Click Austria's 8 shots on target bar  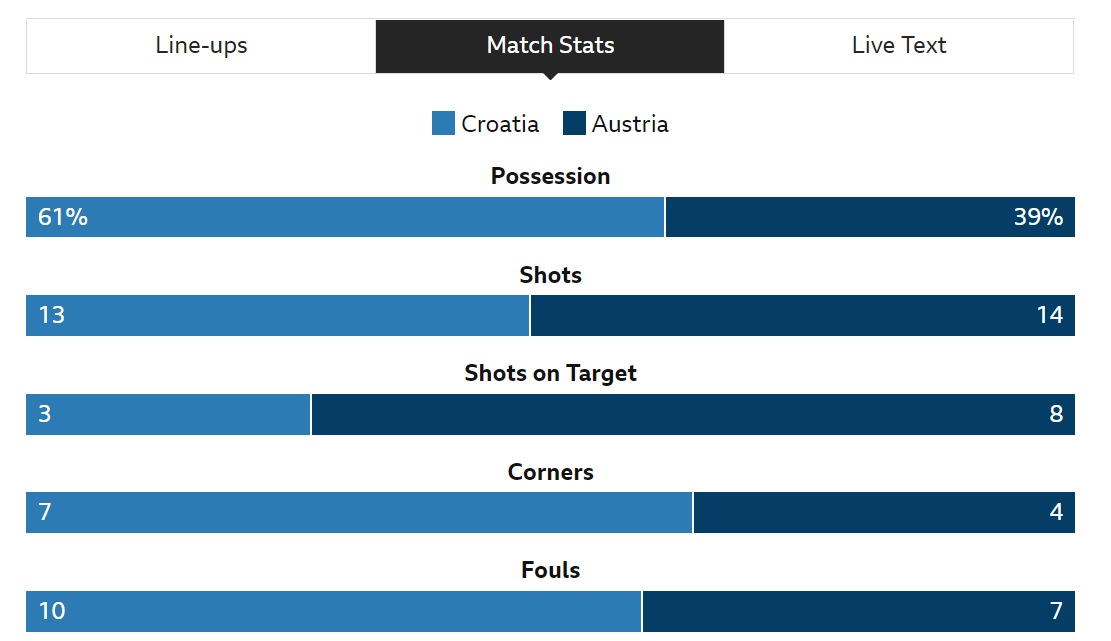click(x=693, y=414)
